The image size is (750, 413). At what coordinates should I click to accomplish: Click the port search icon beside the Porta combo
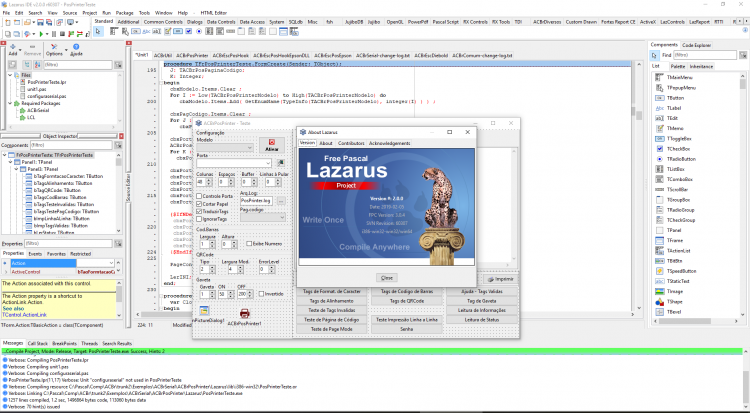coord(280,163)
